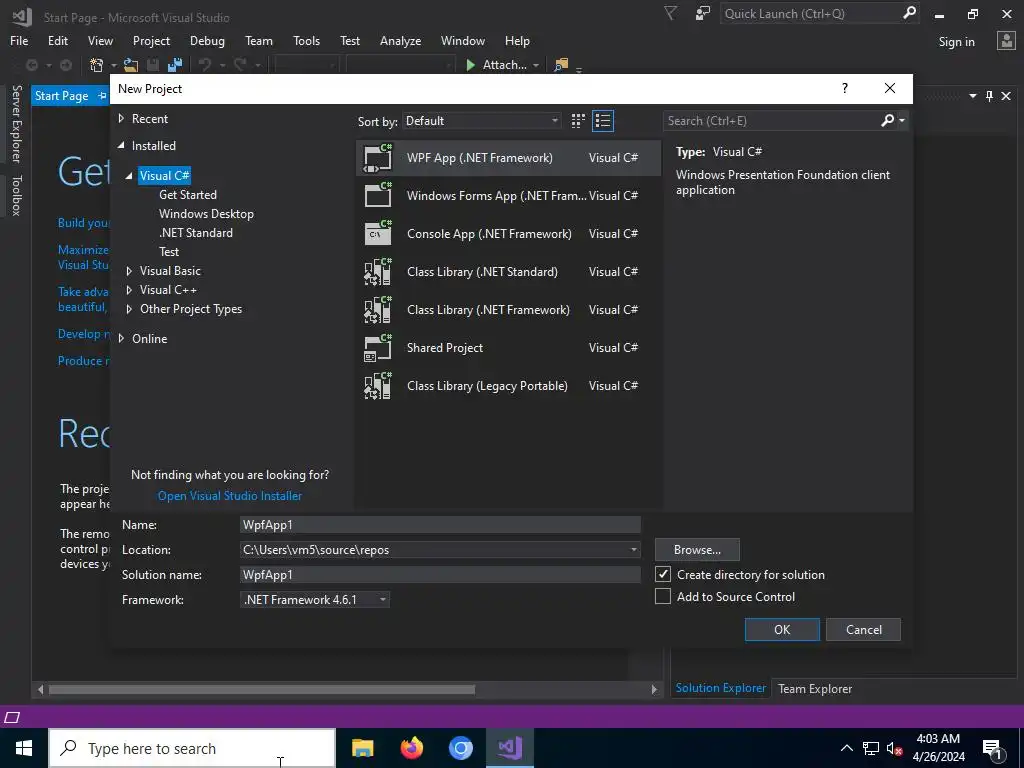Viewport: 1024px width, 768px height.
Task: Click the Save All toolbar icon
Action: (x=175, y=65)
